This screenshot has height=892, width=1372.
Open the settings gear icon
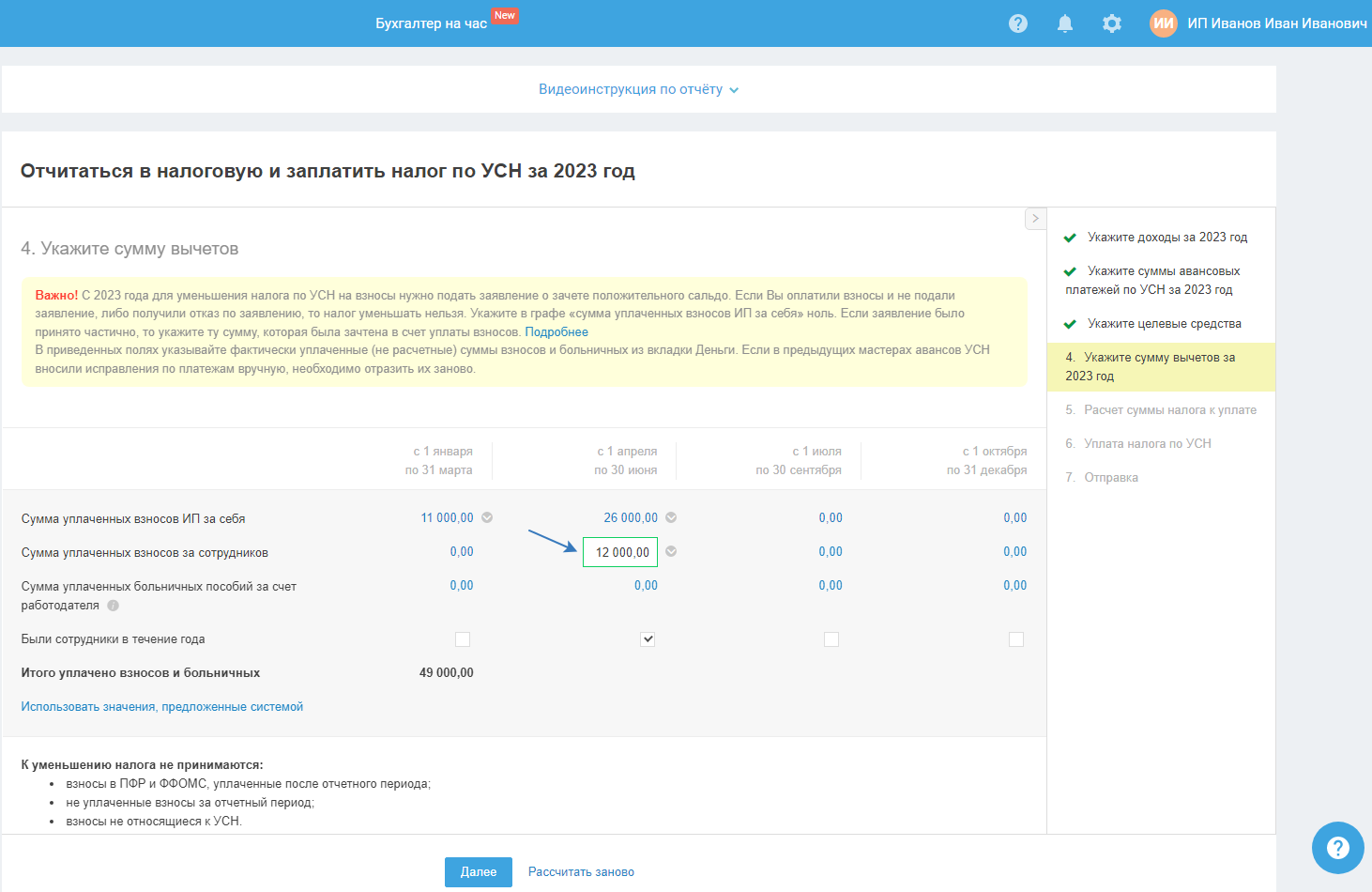pyautogui.click(x=1112, y=23)
